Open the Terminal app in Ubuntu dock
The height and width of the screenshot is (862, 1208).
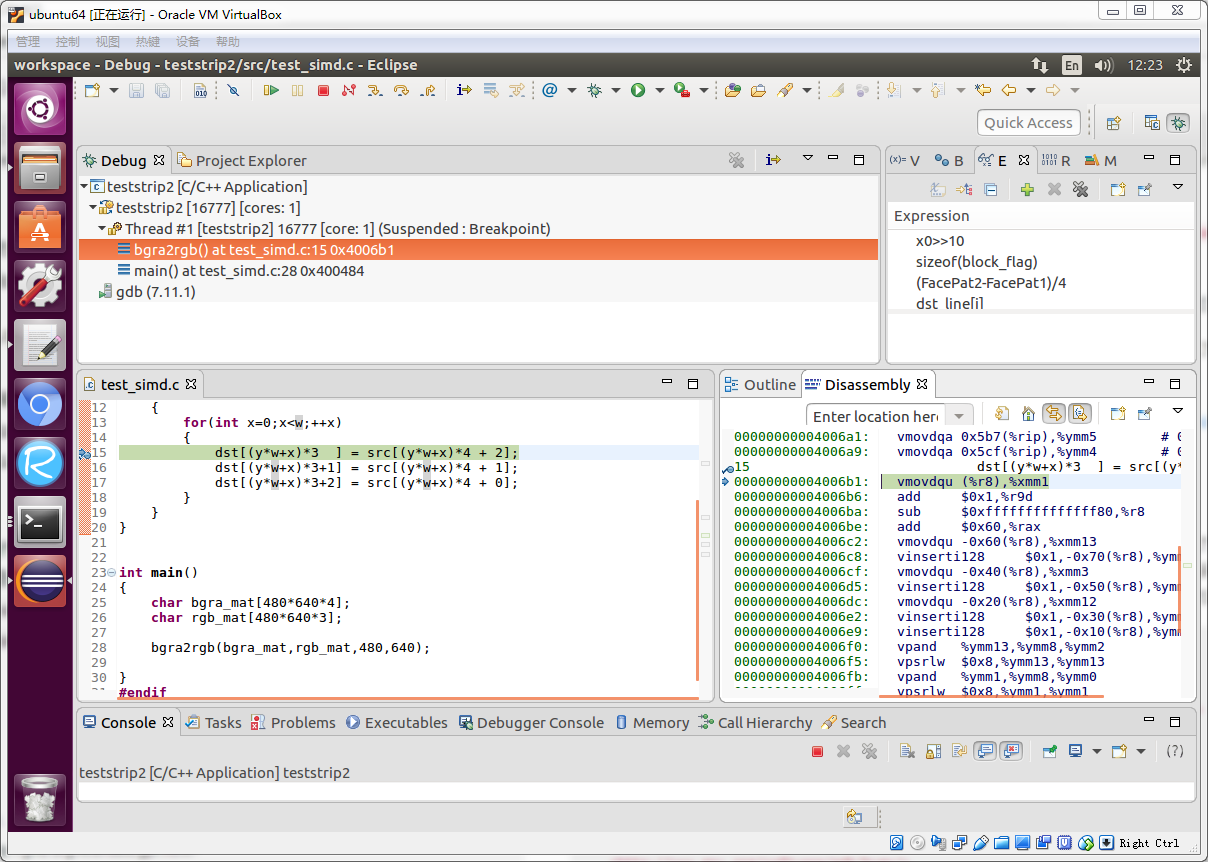click(41, 523)
